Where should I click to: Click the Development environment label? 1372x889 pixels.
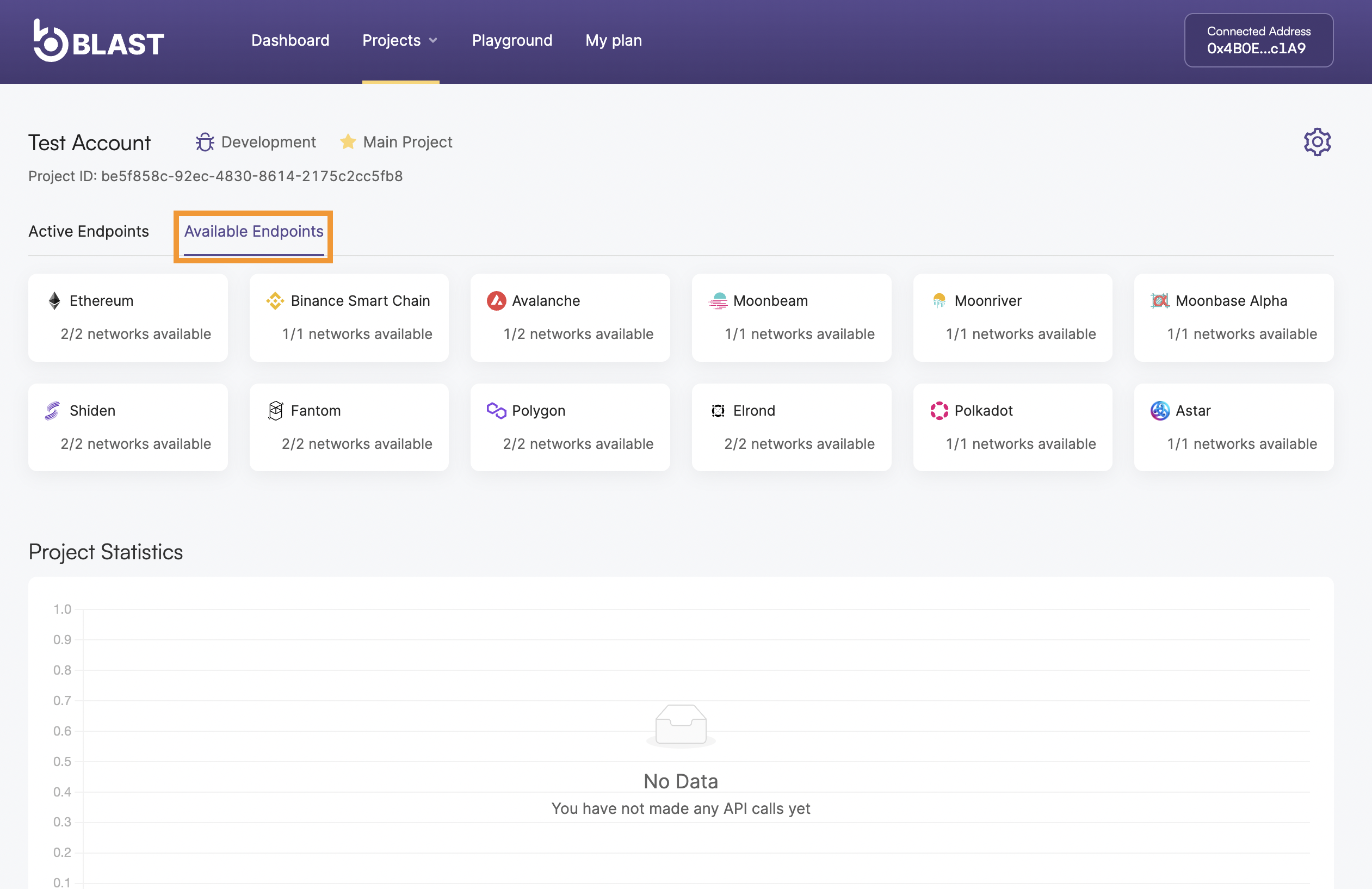[269, 142]
